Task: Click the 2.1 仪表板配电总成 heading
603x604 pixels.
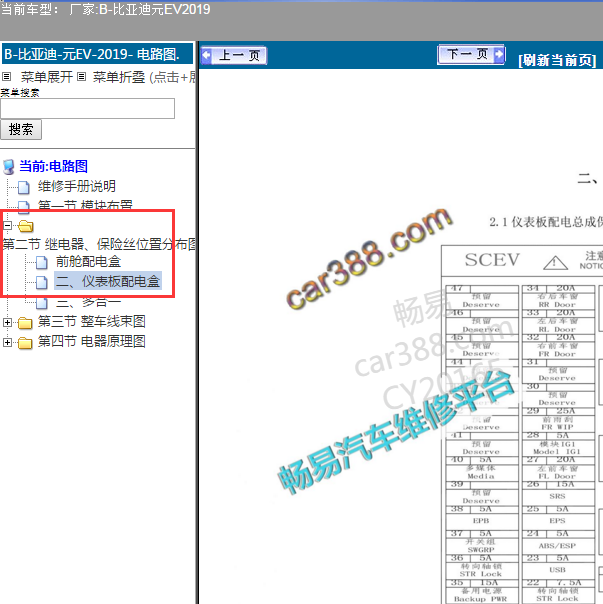Action: pyautogui.click(x=546, y=222)
